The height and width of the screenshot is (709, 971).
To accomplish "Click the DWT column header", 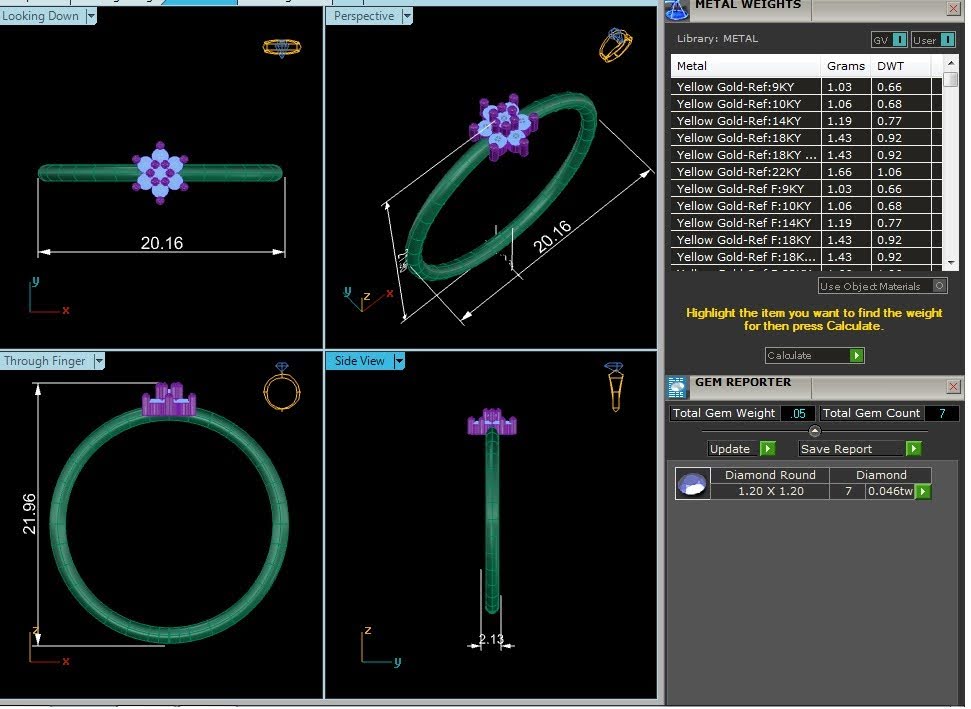I will 900,66.
